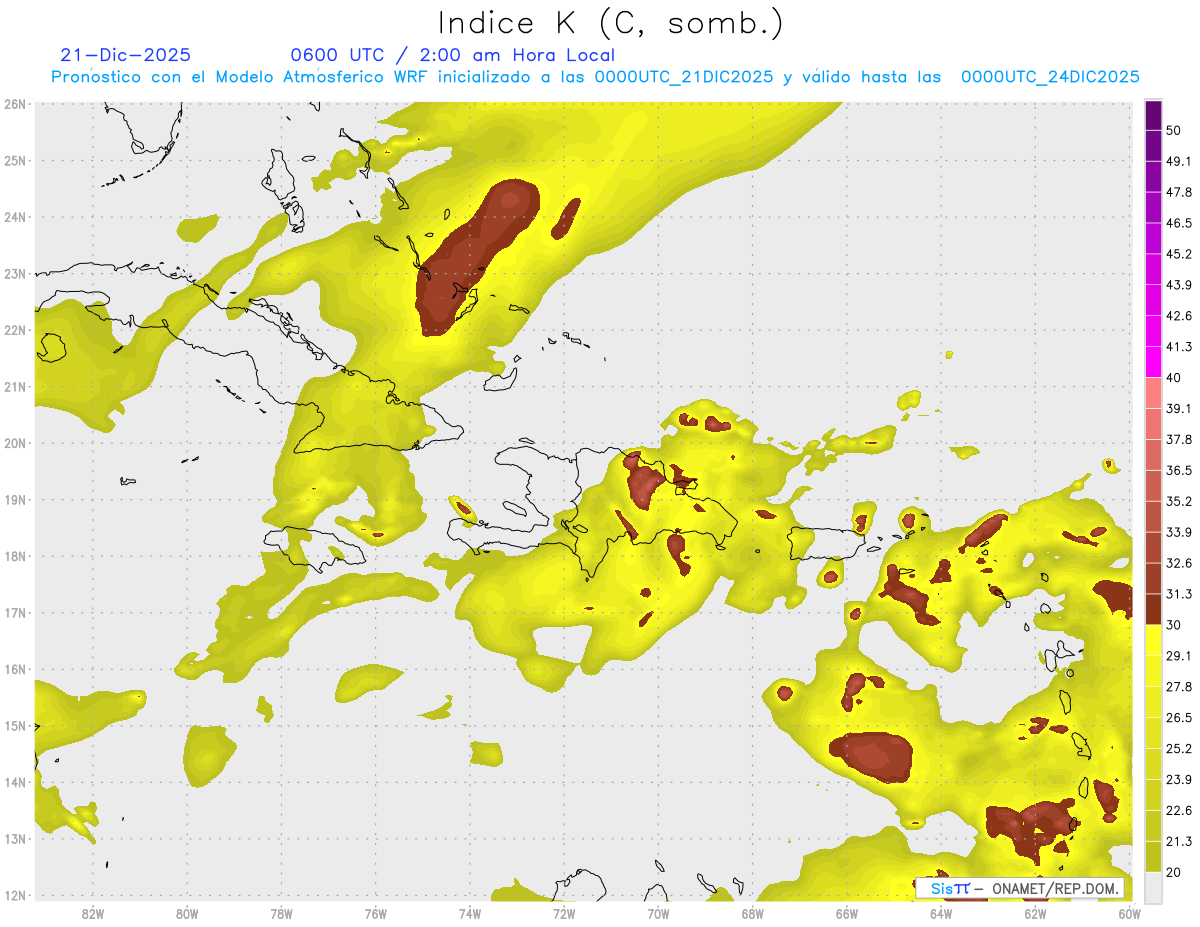The height and width of the screenshot is (927, 1200).
Task: Click colorbar value "49.1"
Action: click(x=1179, y=161)
